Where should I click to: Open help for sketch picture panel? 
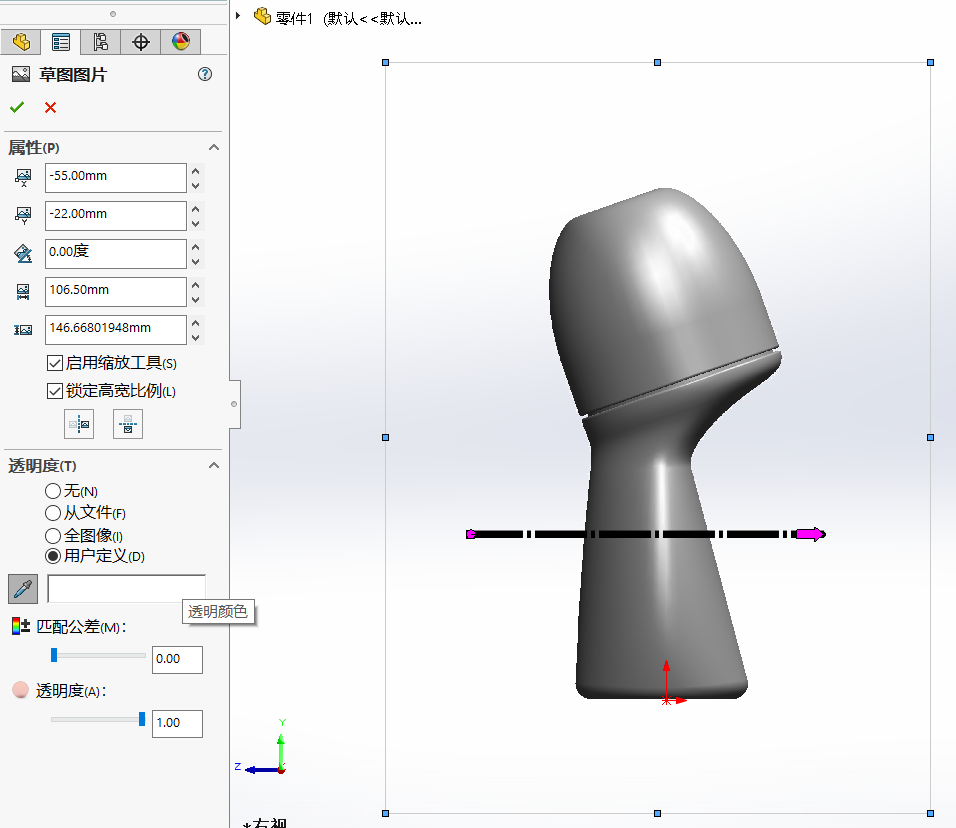(205, 74)
